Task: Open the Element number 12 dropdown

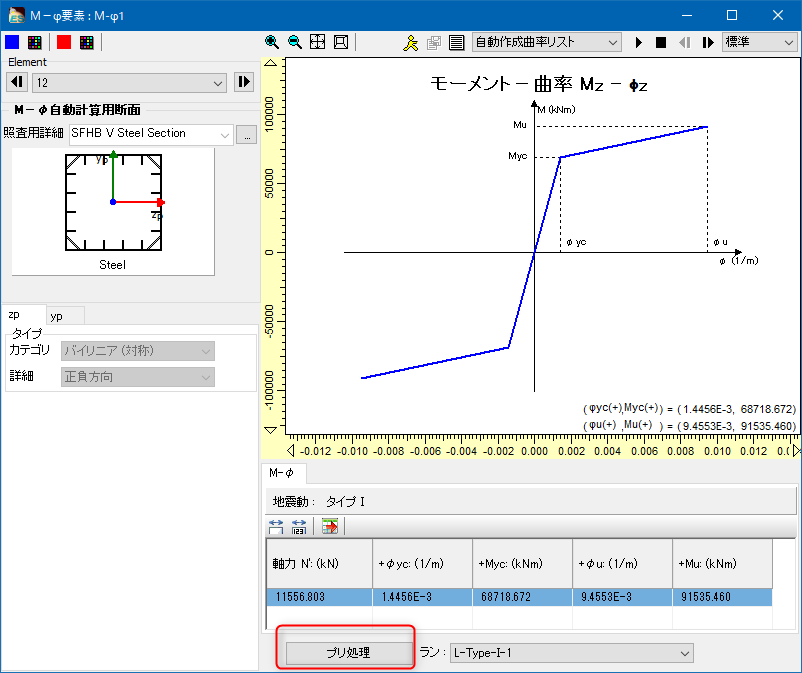Action: point(130,82)
